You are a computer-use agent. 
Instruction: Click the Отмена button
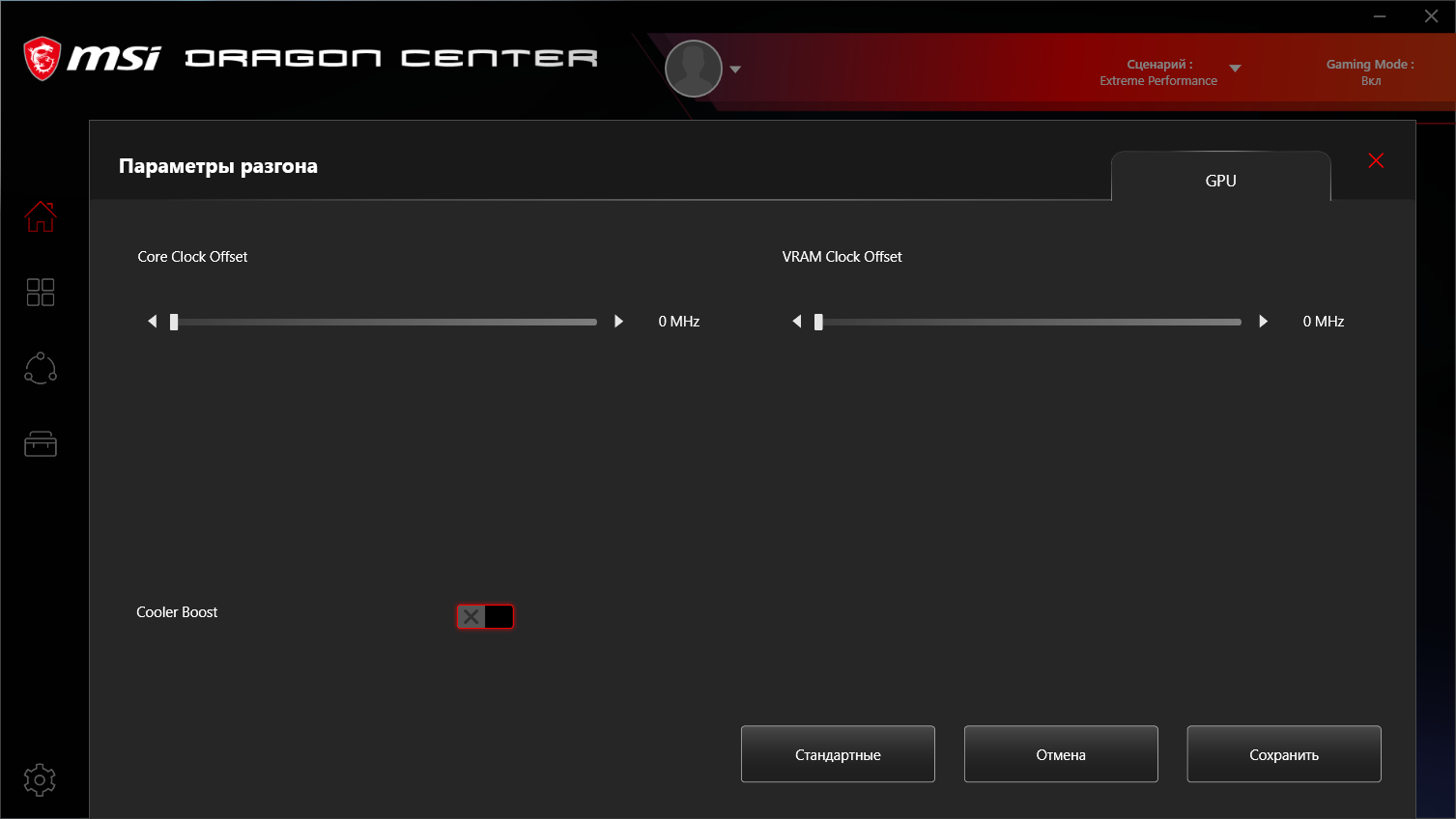coord(1061,754)
